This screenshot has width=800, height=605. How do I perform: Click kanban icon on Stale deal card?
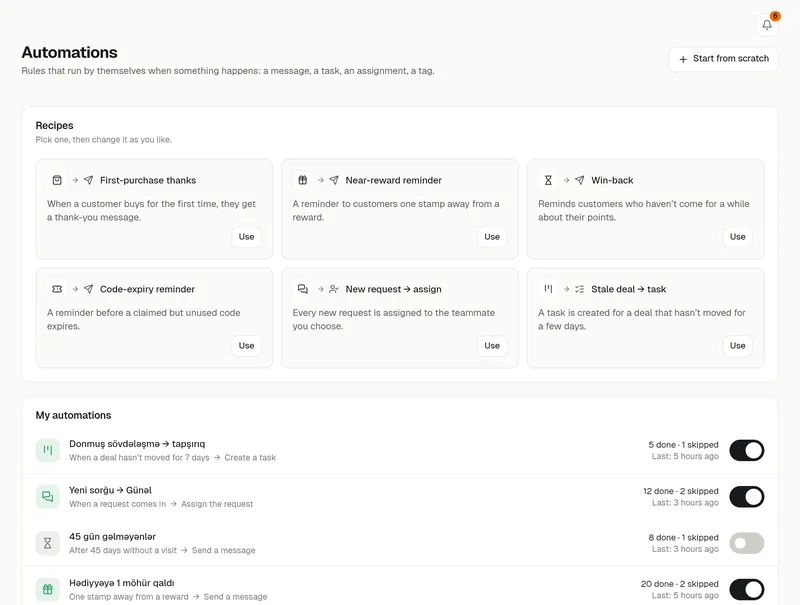[x=548, y=289]
